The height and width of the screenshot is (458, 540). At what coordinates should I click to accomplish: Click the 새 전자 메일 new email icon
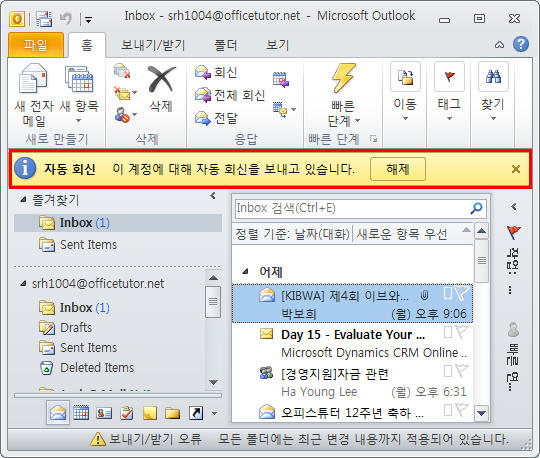pyautogui.click(x=33, y=79)
